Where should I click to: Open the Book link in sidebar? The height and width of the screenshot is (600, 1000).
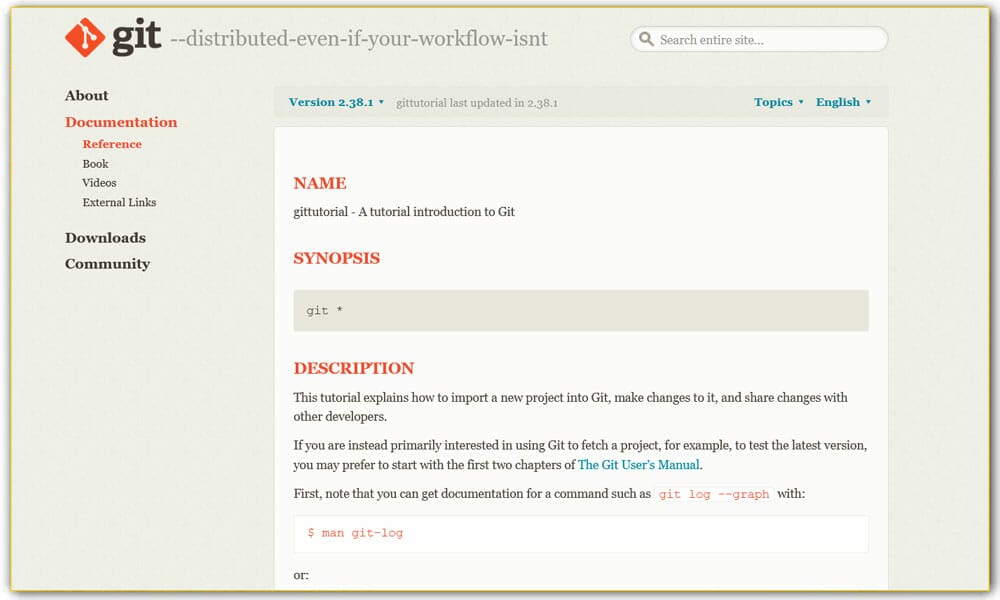click(95, 164)
